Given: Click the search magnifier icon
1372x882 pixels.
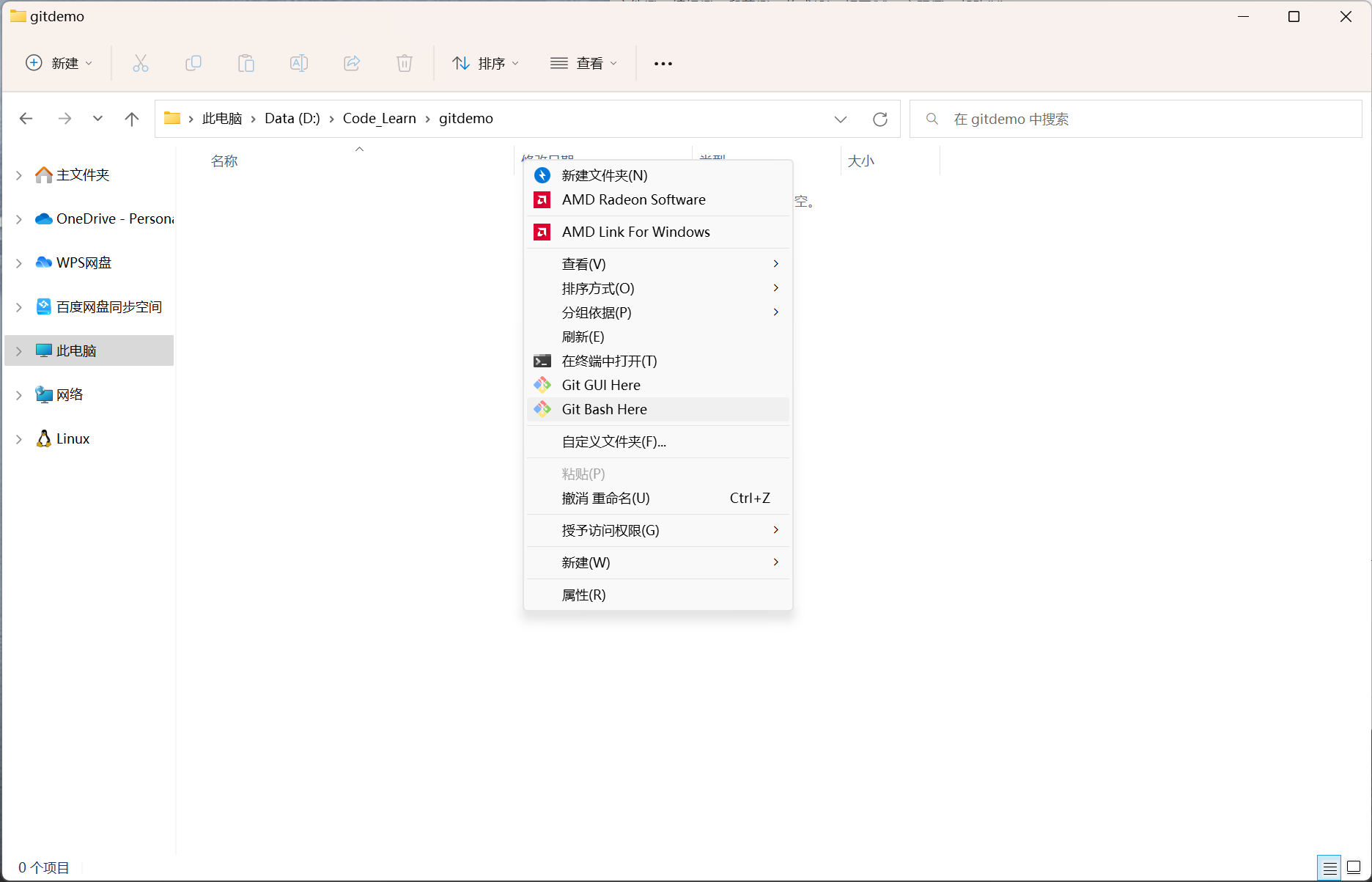Looking at the screenshot, I should click(x=932, y=119).
